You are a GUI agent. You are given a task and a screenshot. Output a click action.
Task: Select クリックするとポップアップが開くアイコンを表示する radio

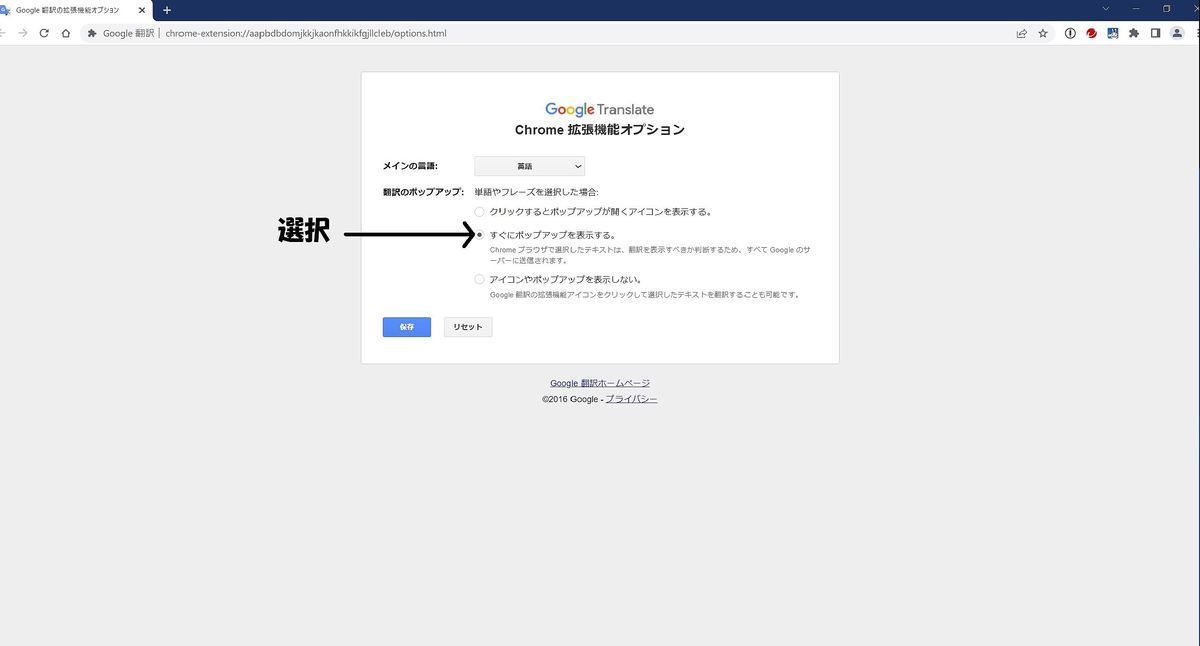[x=480, y=212]
